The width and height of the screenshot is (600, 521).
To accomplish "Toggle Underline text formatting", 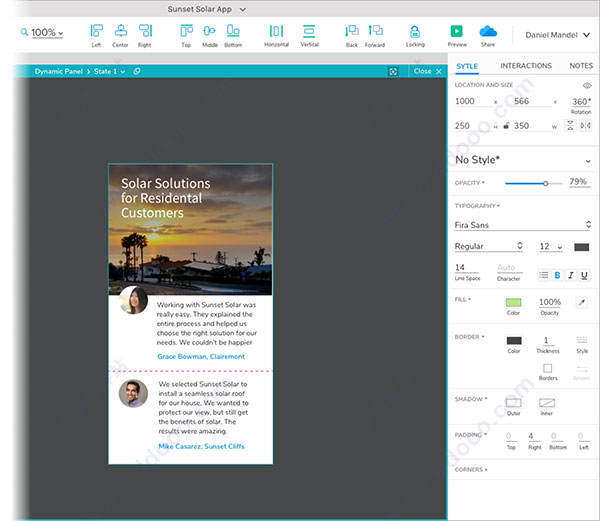I will click(x=584, y=275).
